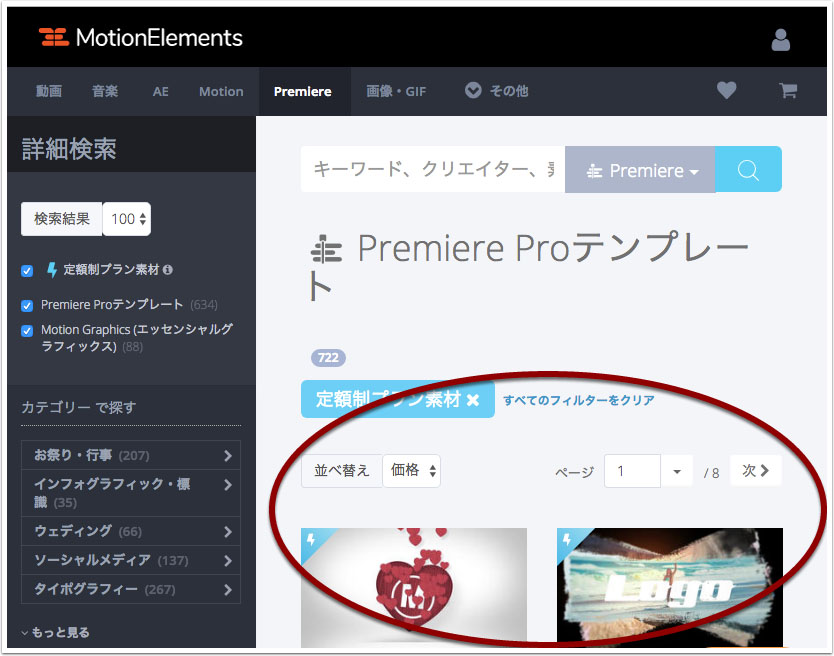Click the magnifying glass search button
Screen dimensions: 834x656
point(748,170)
